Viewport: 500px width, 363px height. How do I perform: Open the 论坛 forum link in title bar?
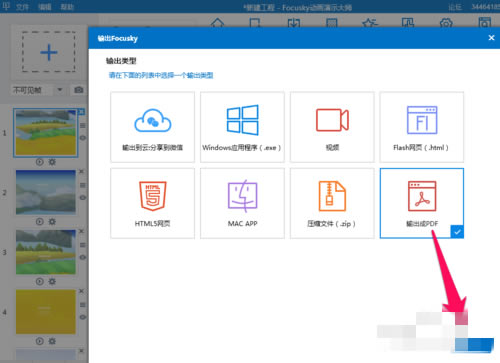point(455,7)
